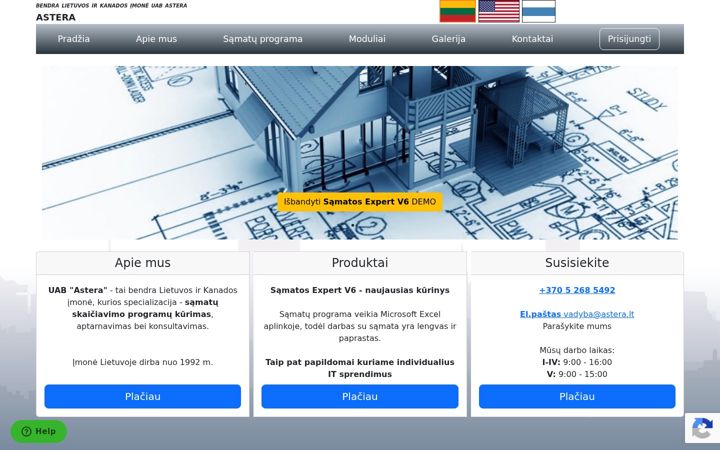Viewport: 720px width, 450px height.
Task: Switch language with the Lithuanian flag
Action: (457, 11)
